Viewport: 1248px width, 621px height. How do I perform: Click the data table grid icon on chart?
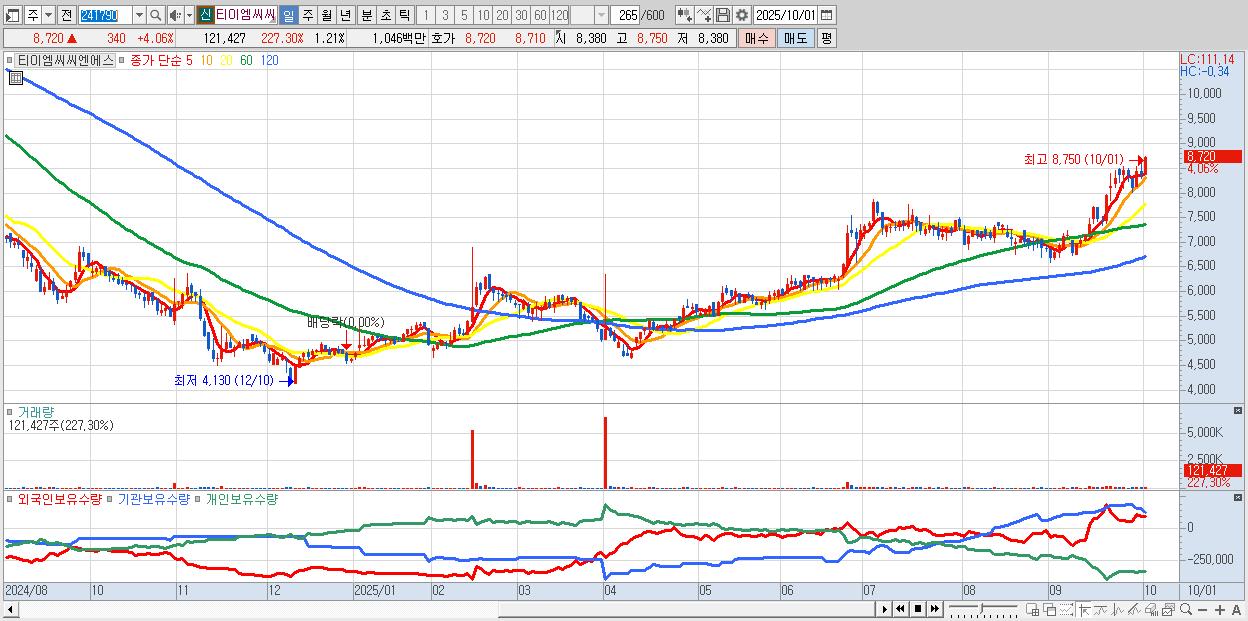tap(16, 78)
